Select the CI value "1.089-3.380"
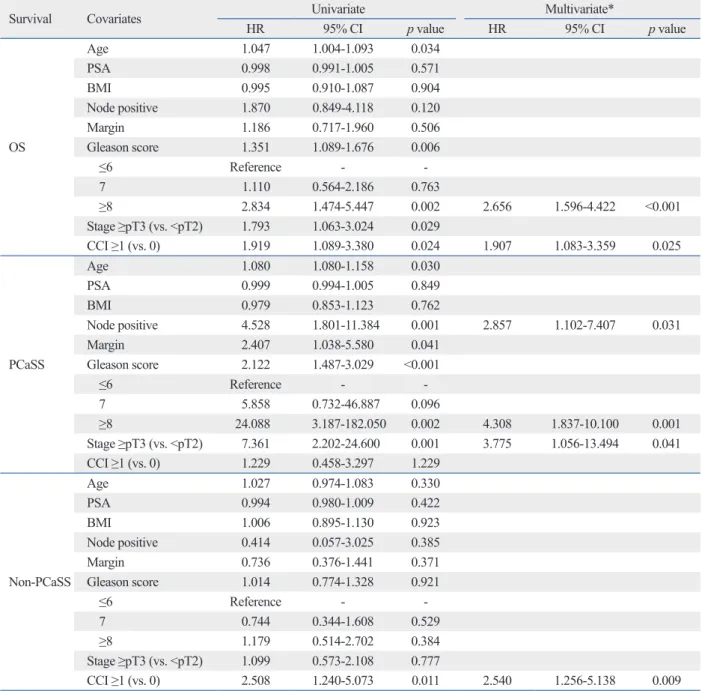This screenshot has width=702, height=691. click(342, 246)
